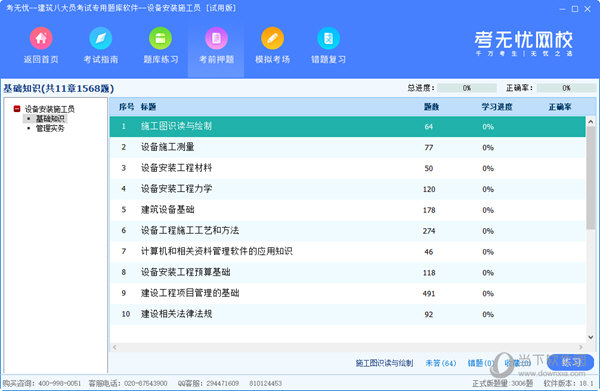Open the 考前押题 pre-exam prediction icon
This screenshot has width=600, height=391.
[216, 38]
